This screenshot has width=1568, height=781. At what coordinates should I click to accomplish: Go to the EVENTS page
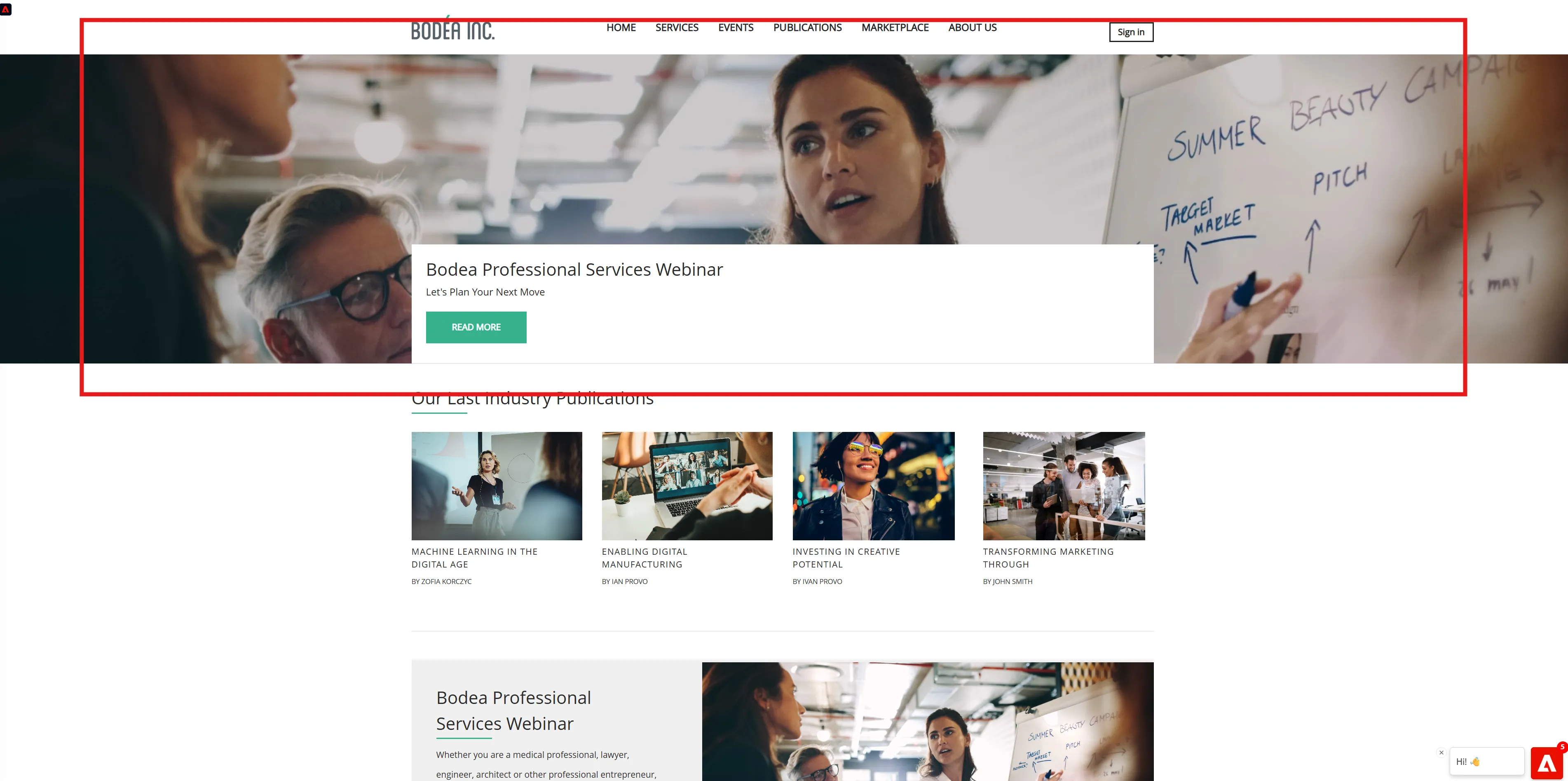(735, 27)
